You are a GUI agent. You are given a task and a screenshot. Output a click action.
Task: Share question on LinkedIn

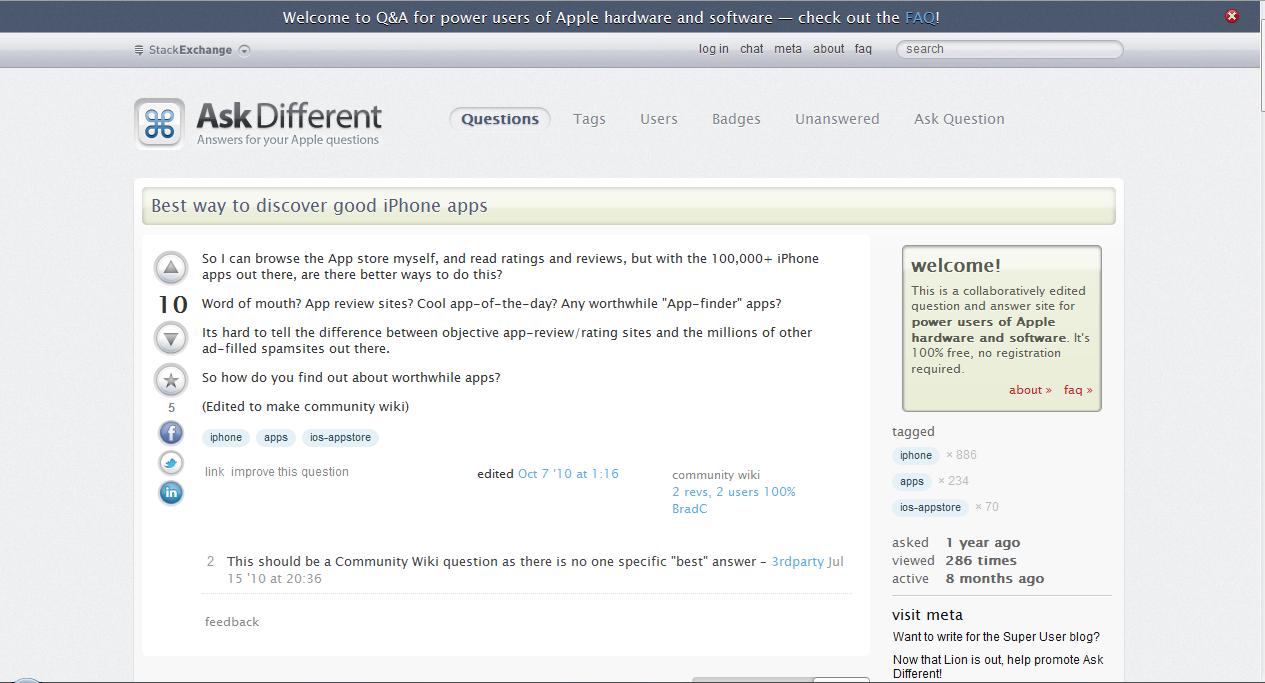coord(171,492)
